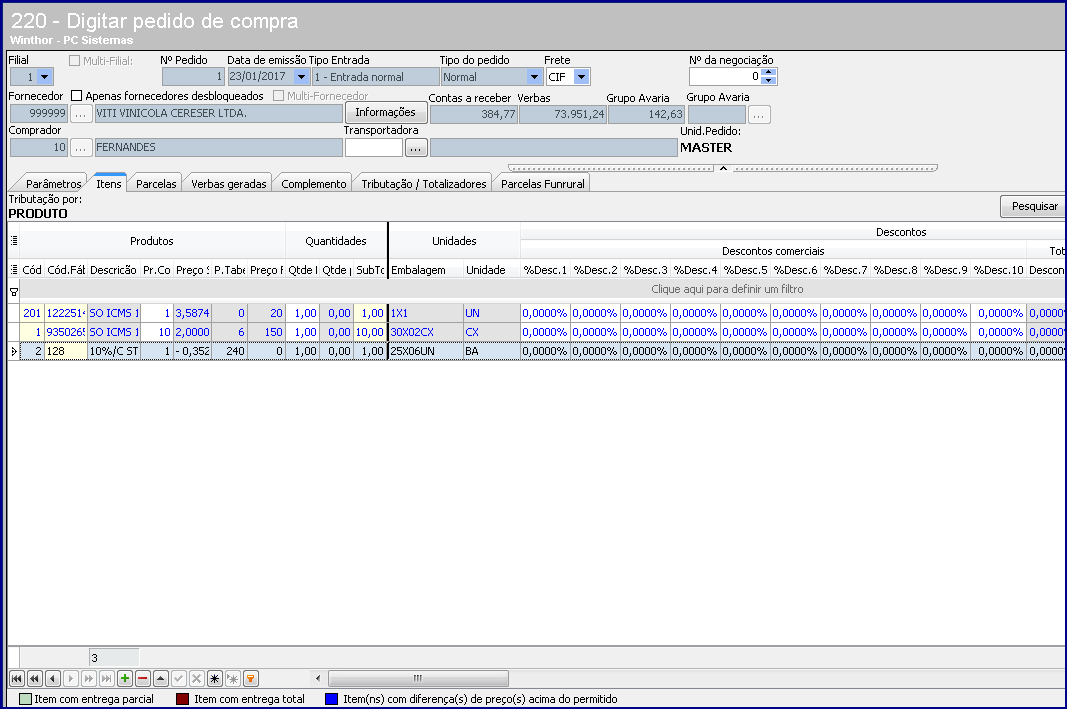Click light green Item com entrega parcial swatch
The width and height of the screenshot is (1067, 709).
(25, 699)
